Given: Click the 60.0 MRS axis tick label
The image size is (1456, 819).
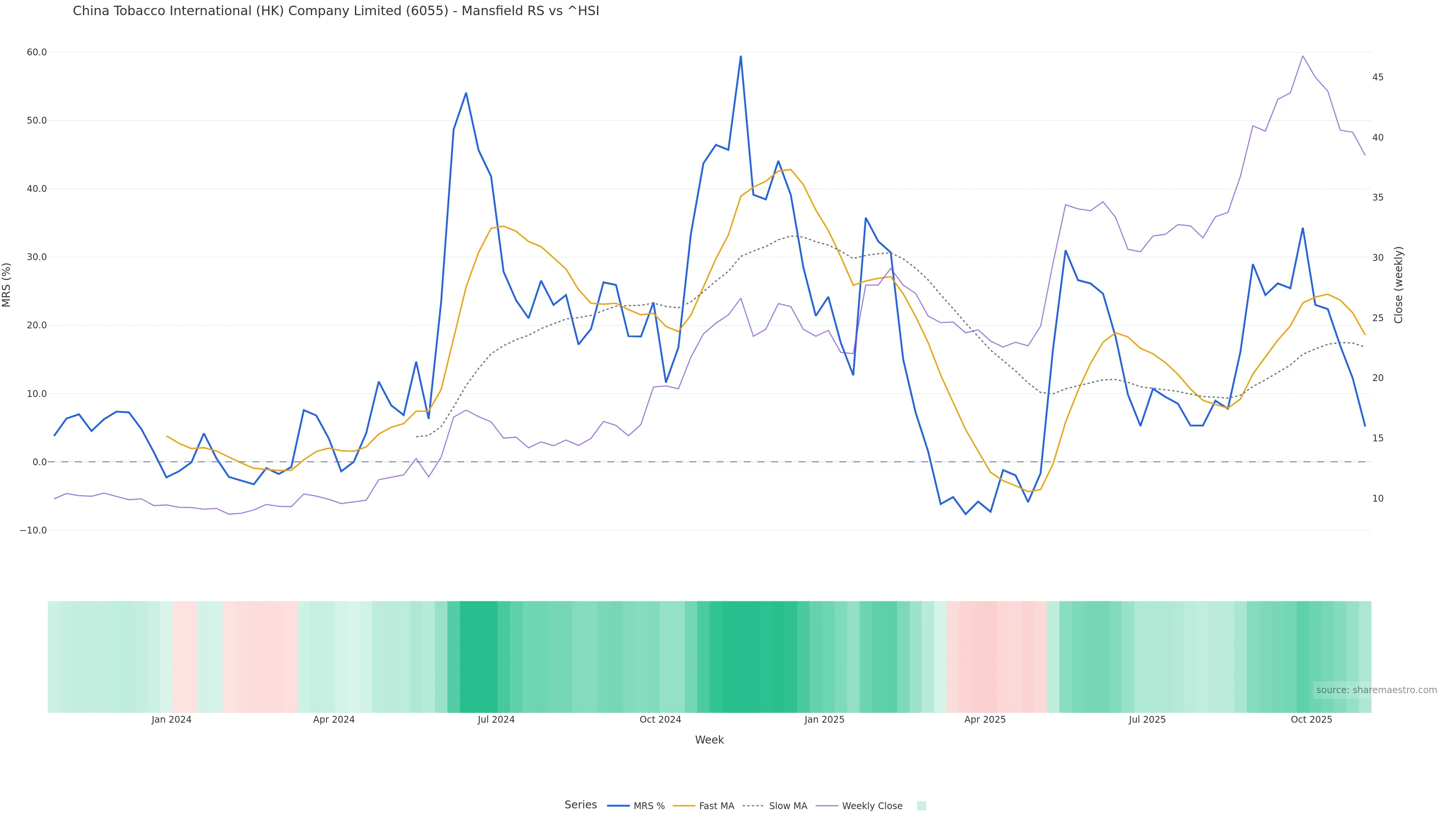Looking at the screenshot, I should (x=37, y=53).
